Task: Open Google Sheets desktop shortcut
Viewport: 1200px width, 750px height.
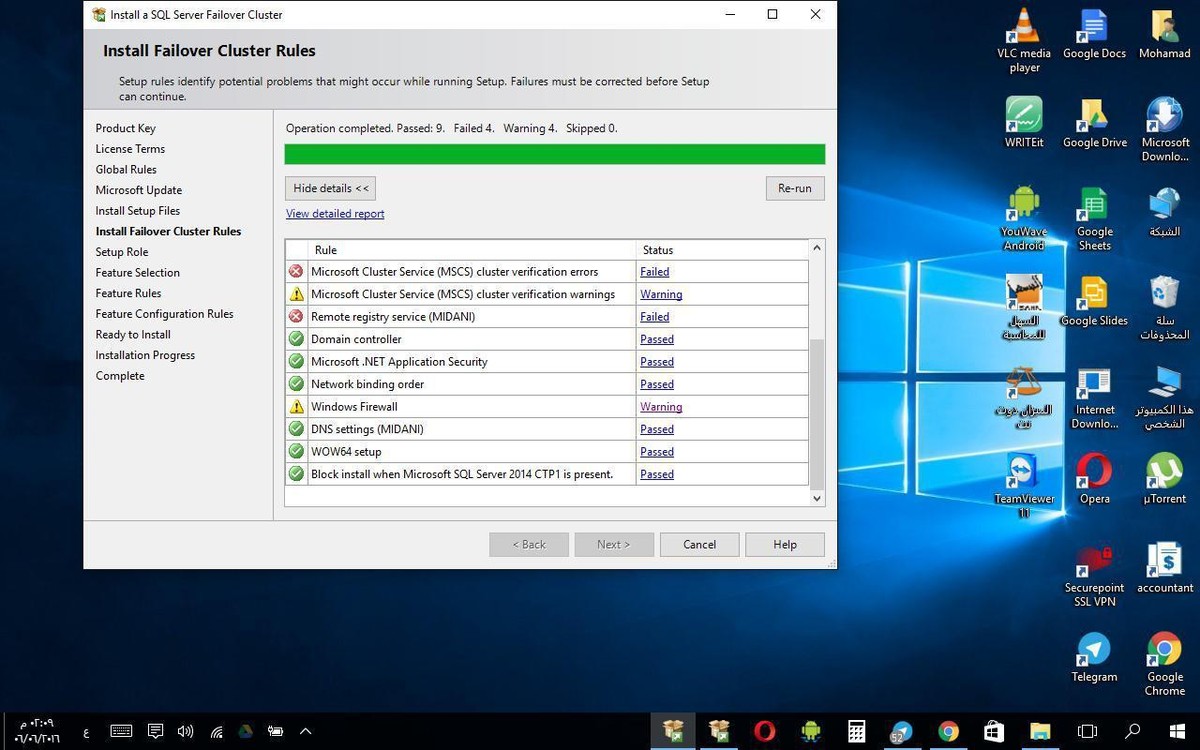Action: (1094, 218)
